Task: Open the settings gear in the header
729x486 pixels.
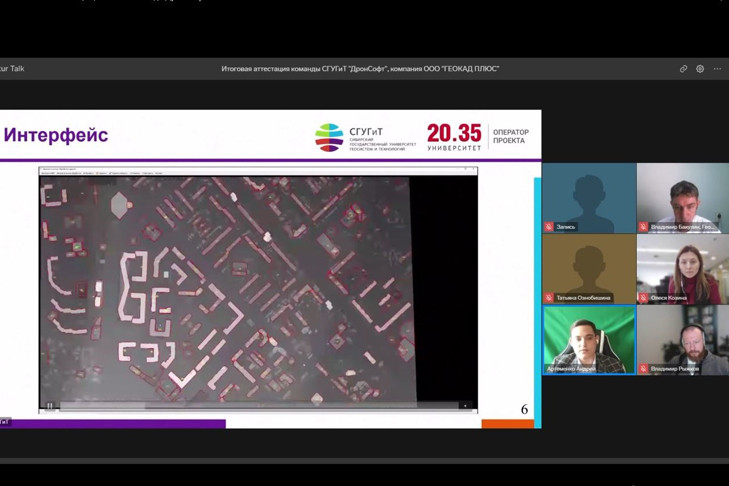Action: 700,69
